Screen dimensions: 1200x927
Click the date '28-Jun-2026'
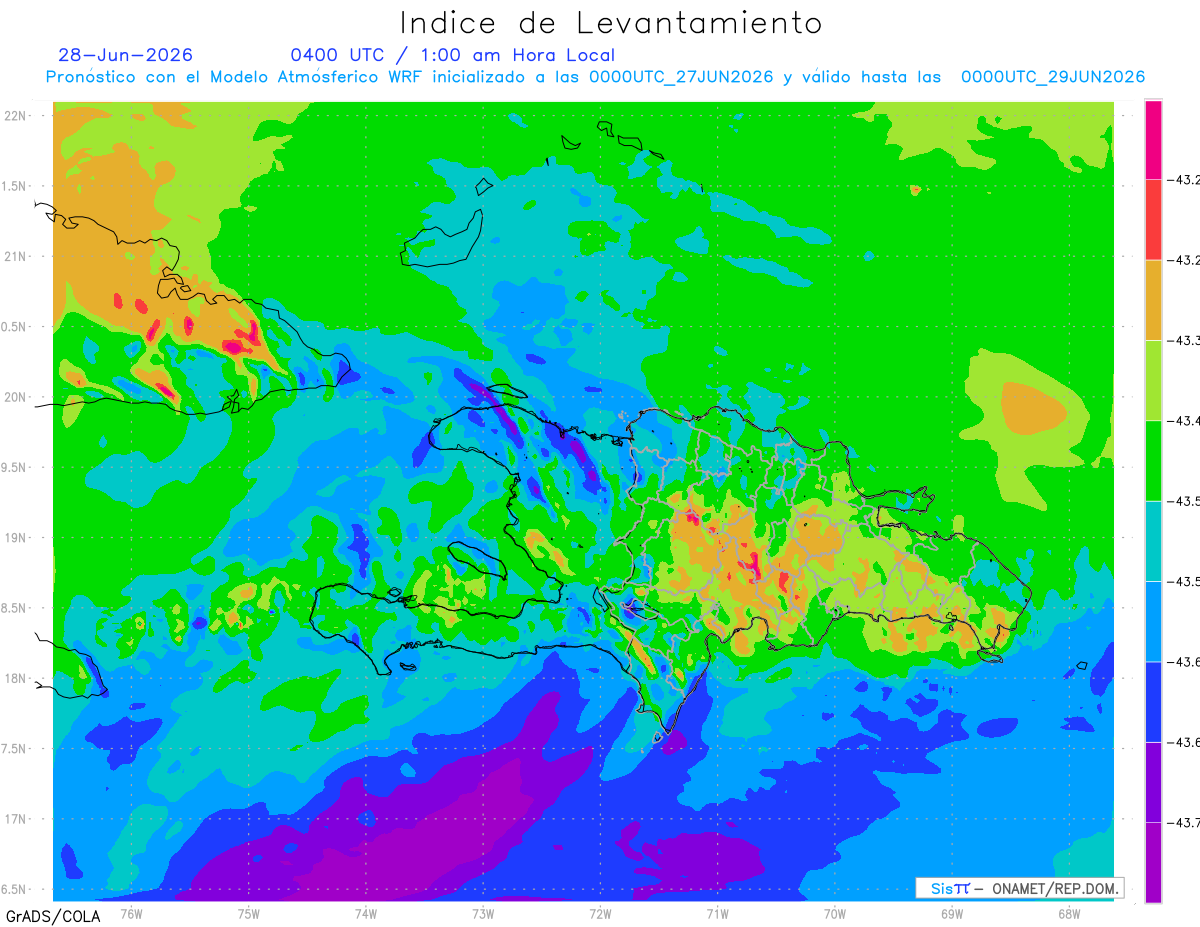126,55
